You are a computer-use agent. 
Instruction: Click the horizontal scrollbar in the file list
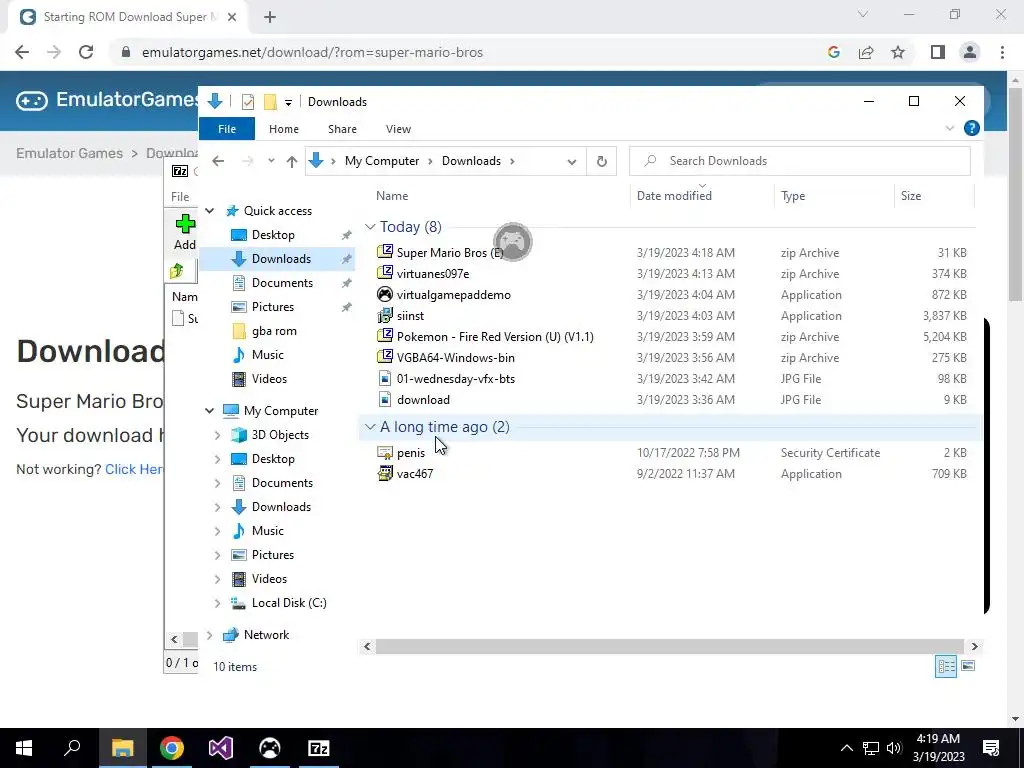pyautogui.click(x=669, y=647)
